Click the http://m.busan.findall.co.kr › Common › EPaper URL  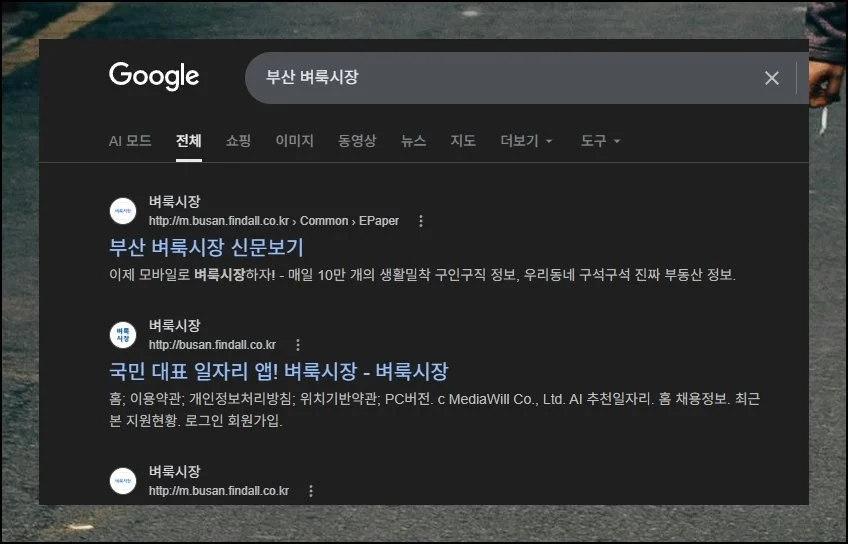point(274,221)
